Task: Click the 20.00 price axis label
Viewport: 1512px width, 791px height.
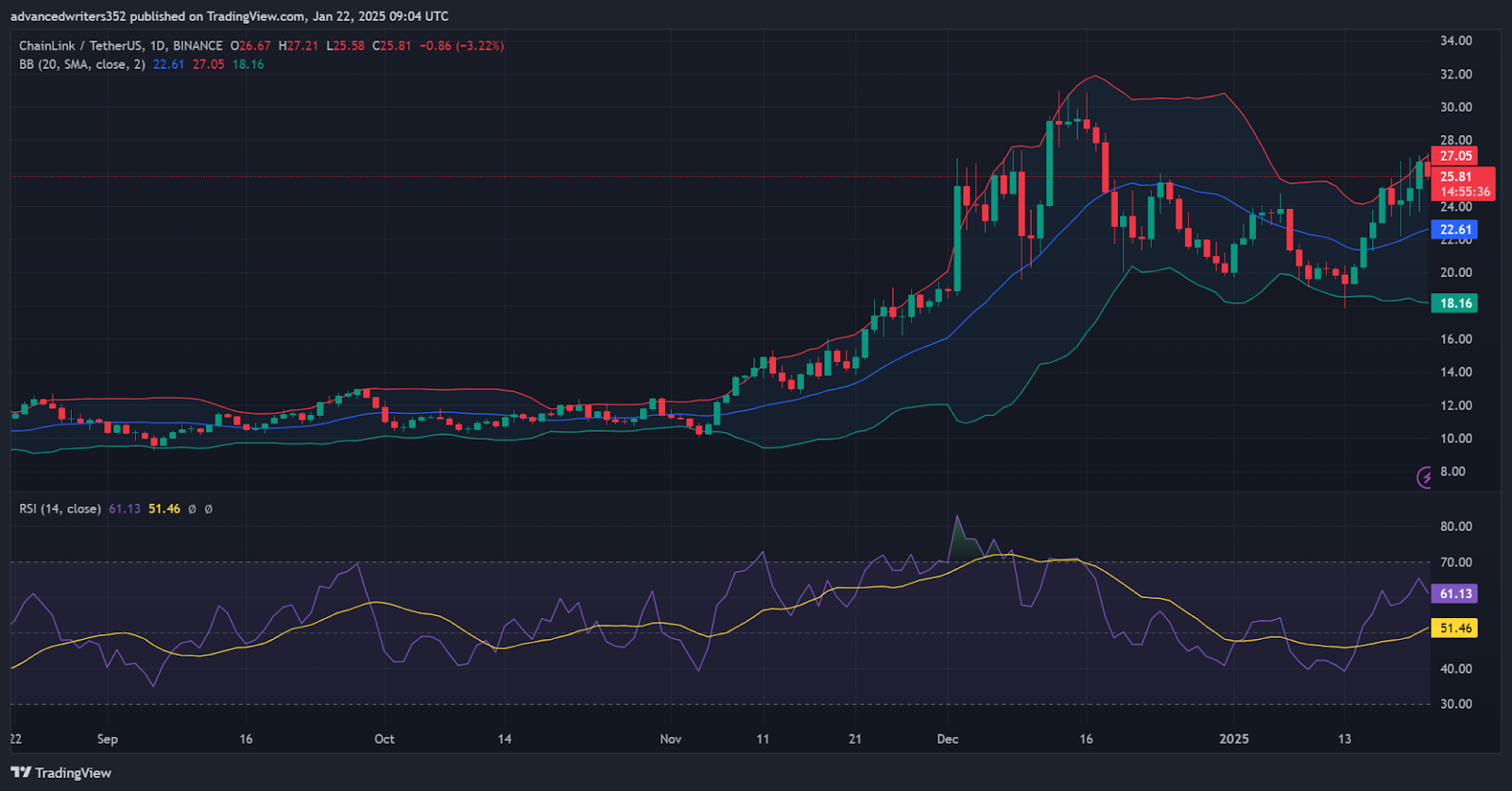Action: click(1455, 272)
